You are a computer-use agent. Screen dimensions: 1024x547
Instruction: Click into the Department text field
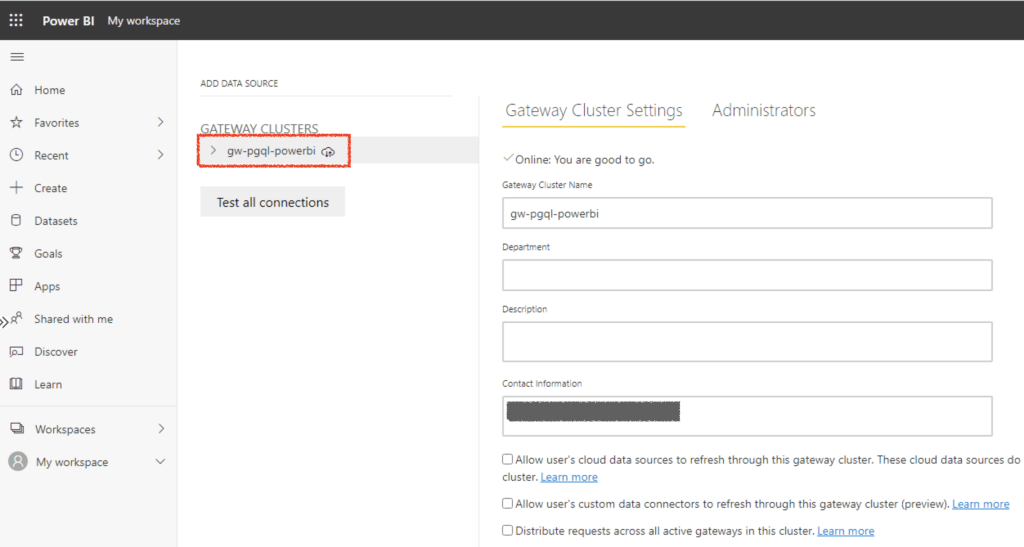pyautogui.click(x=746, y=275)
